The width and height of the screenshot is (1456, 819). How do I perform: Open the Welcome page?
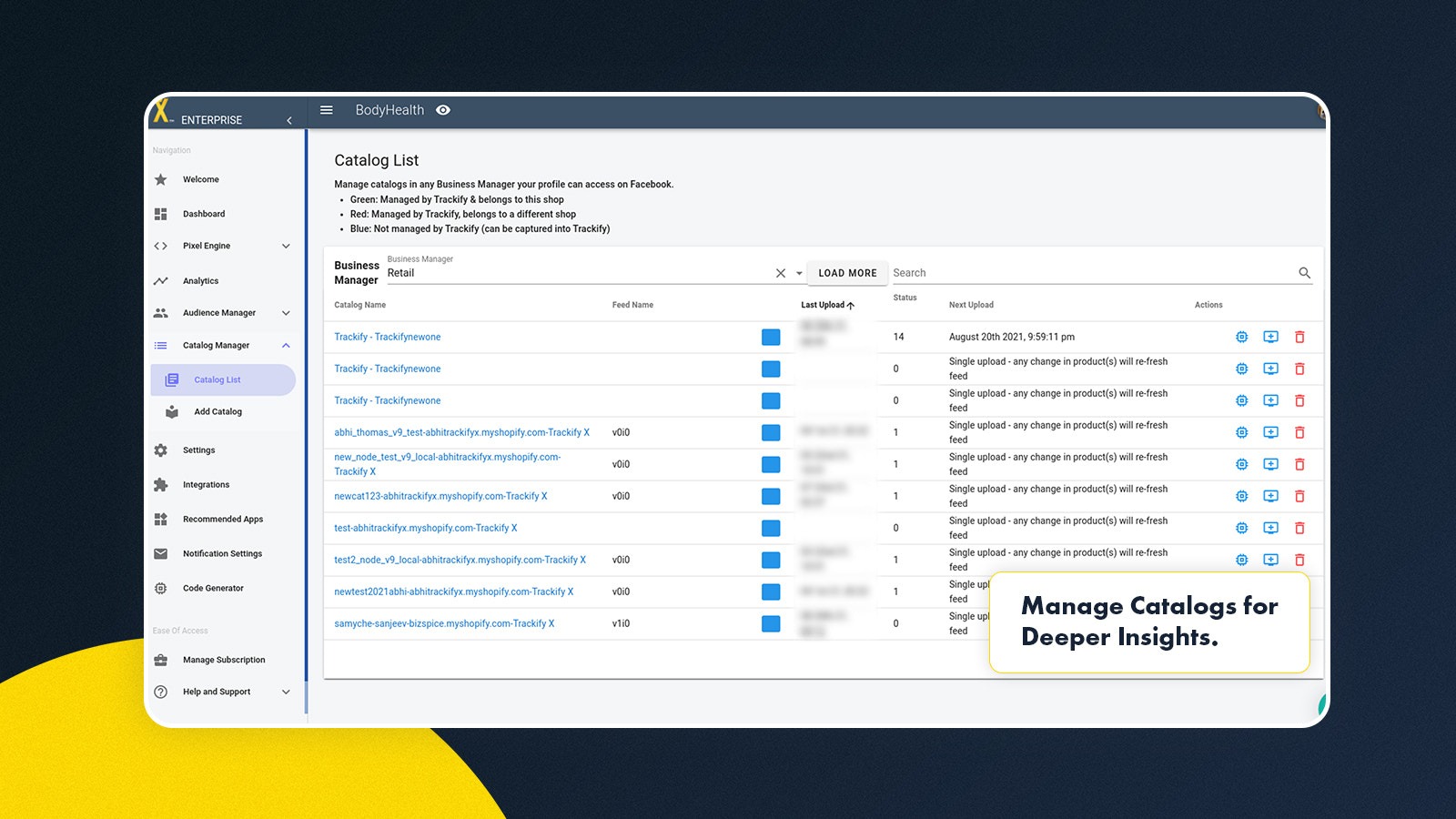tap(201, 179)
